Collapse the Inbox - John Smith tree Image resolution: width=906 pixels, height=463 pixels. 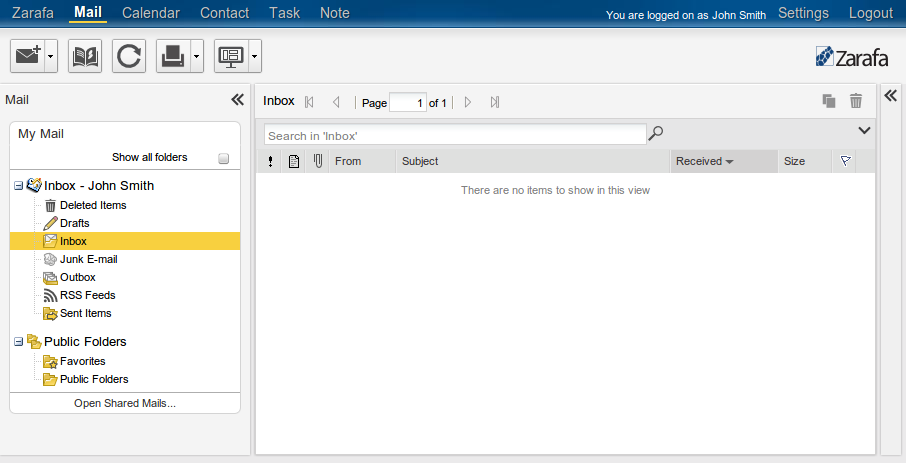(18, 186)
